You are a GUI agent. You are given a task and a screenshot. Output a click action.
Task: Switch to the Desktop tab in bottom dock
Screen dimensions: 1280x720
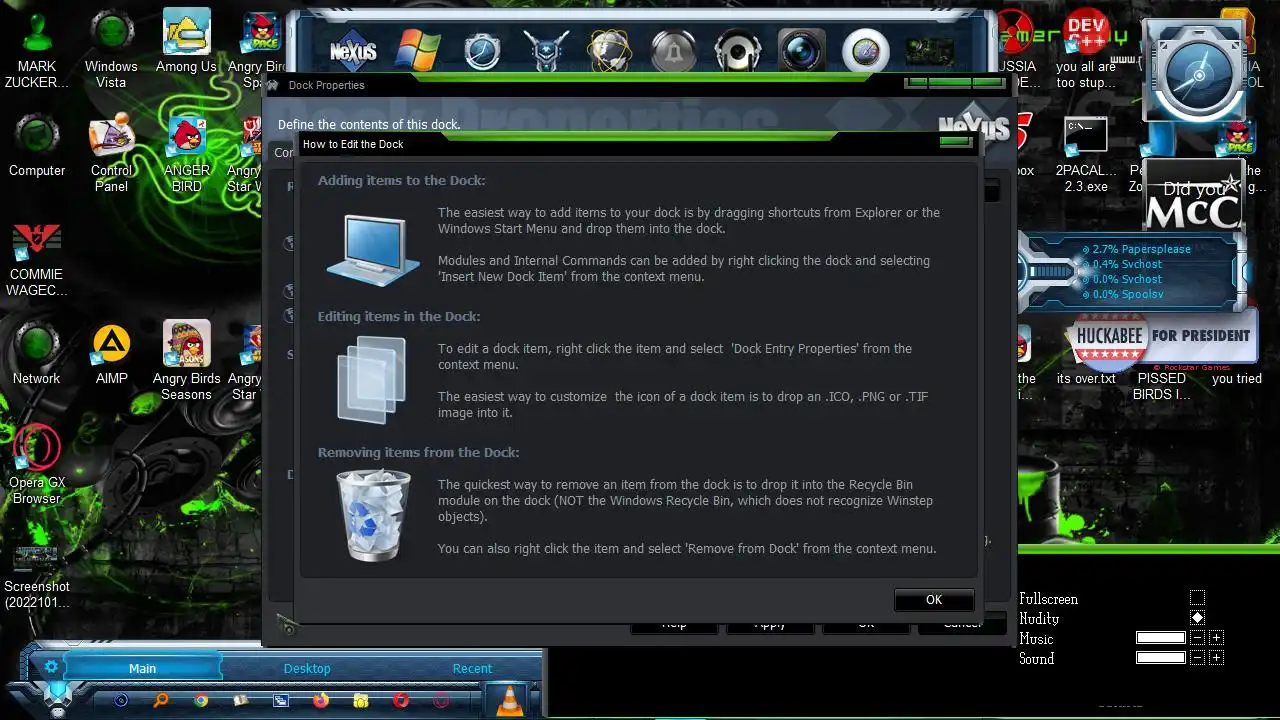point(307,668)
